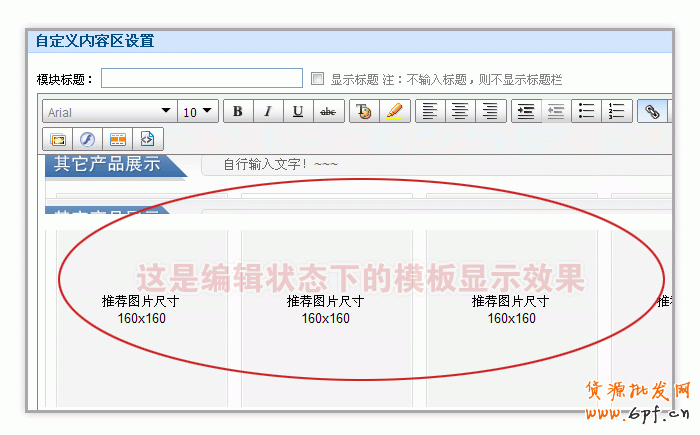700x435 pixels.
Task: Apply strikethrough text formatting
Action: [328, 112]
